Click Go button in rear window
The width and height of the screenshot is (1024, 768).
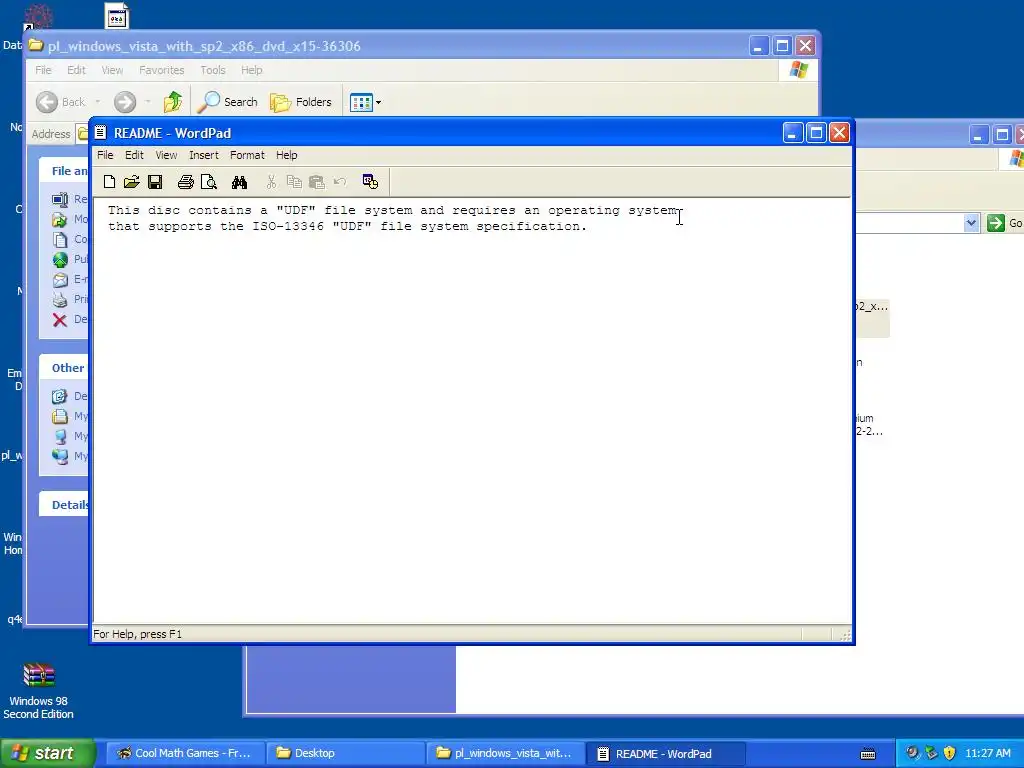[1005, 223]
